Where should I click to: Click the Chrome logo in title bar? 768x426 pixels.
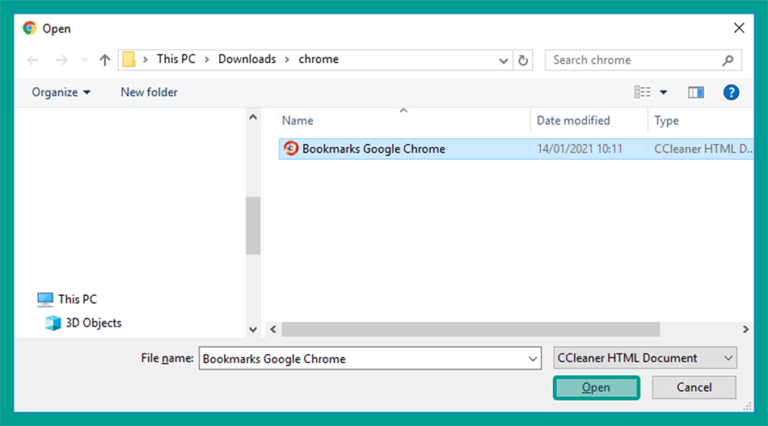29,28
